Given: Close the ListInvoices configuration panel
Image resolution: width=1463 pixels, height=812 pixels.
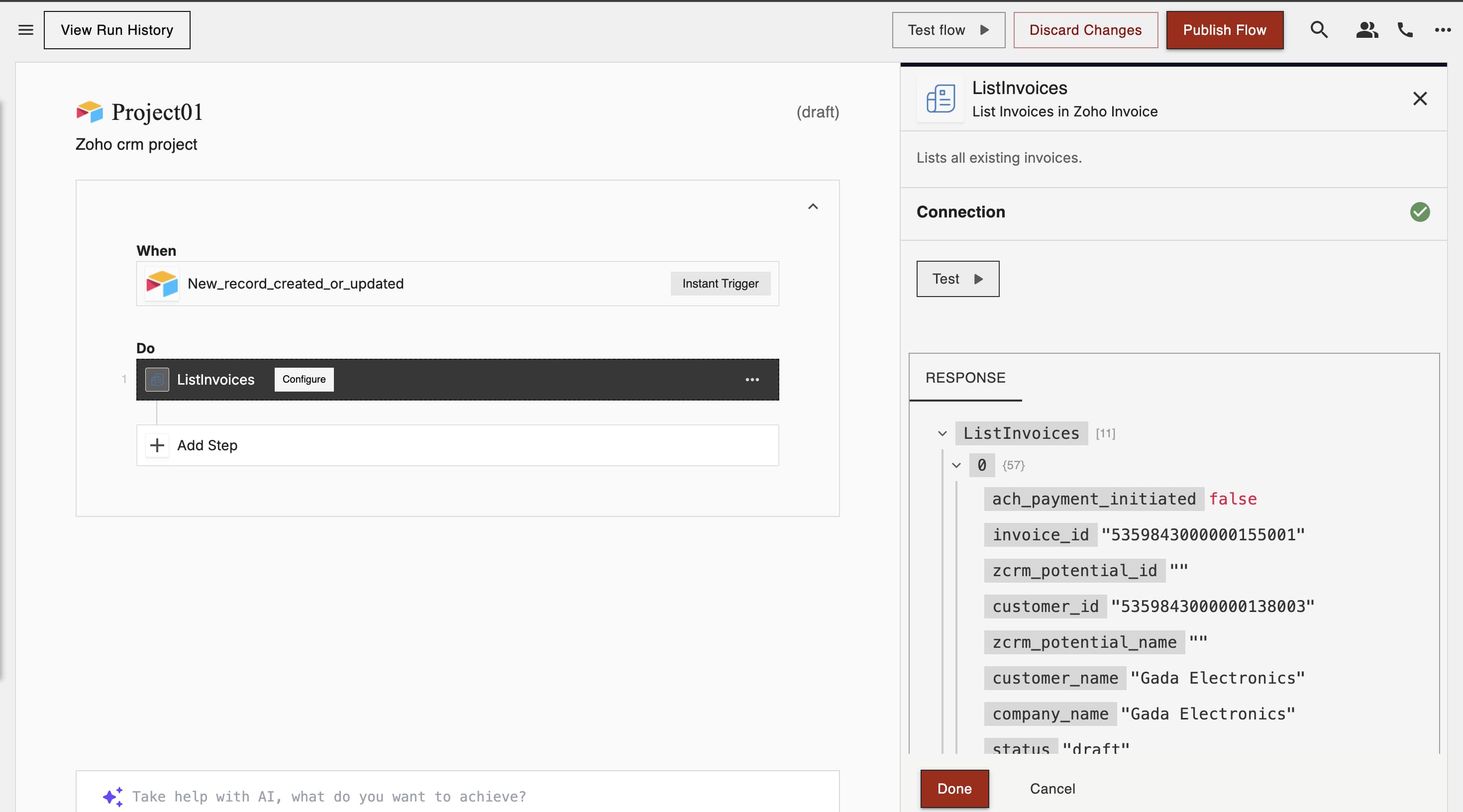Looking at the screenshot, I should (x=1419, y=99).
